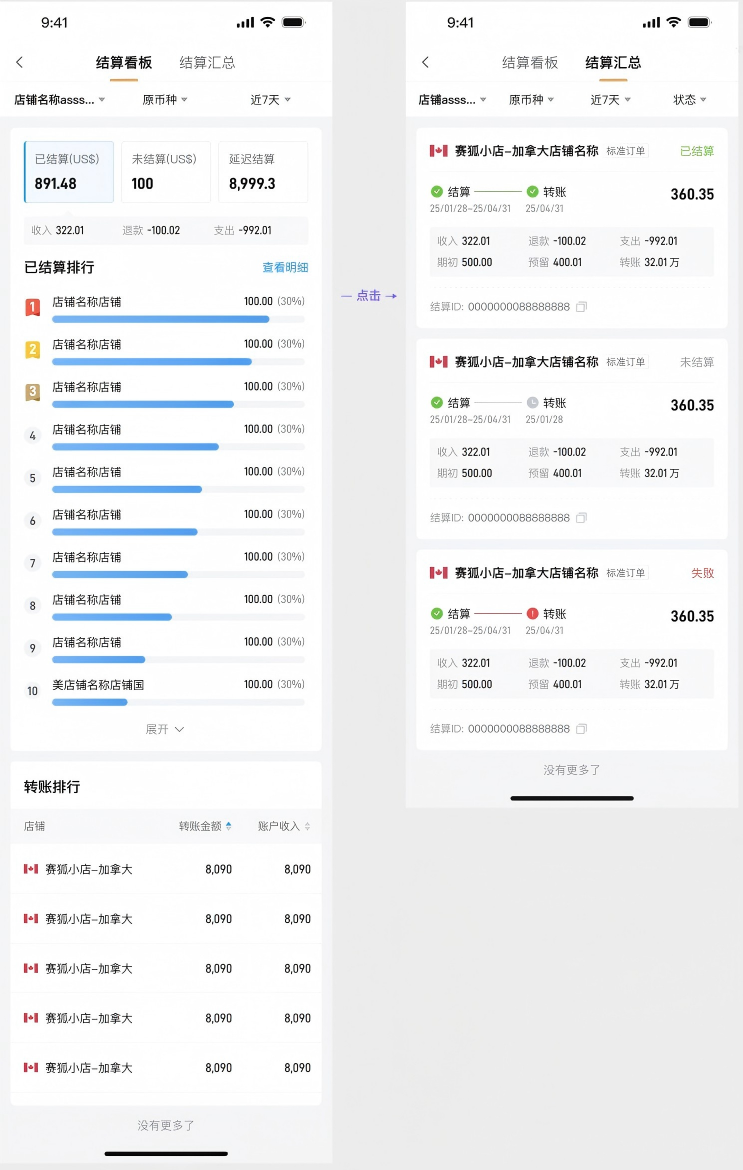Viewport: 743px width, 1170px height.
Task: Tap the red rank 1 badge
Action: point(33,307)
